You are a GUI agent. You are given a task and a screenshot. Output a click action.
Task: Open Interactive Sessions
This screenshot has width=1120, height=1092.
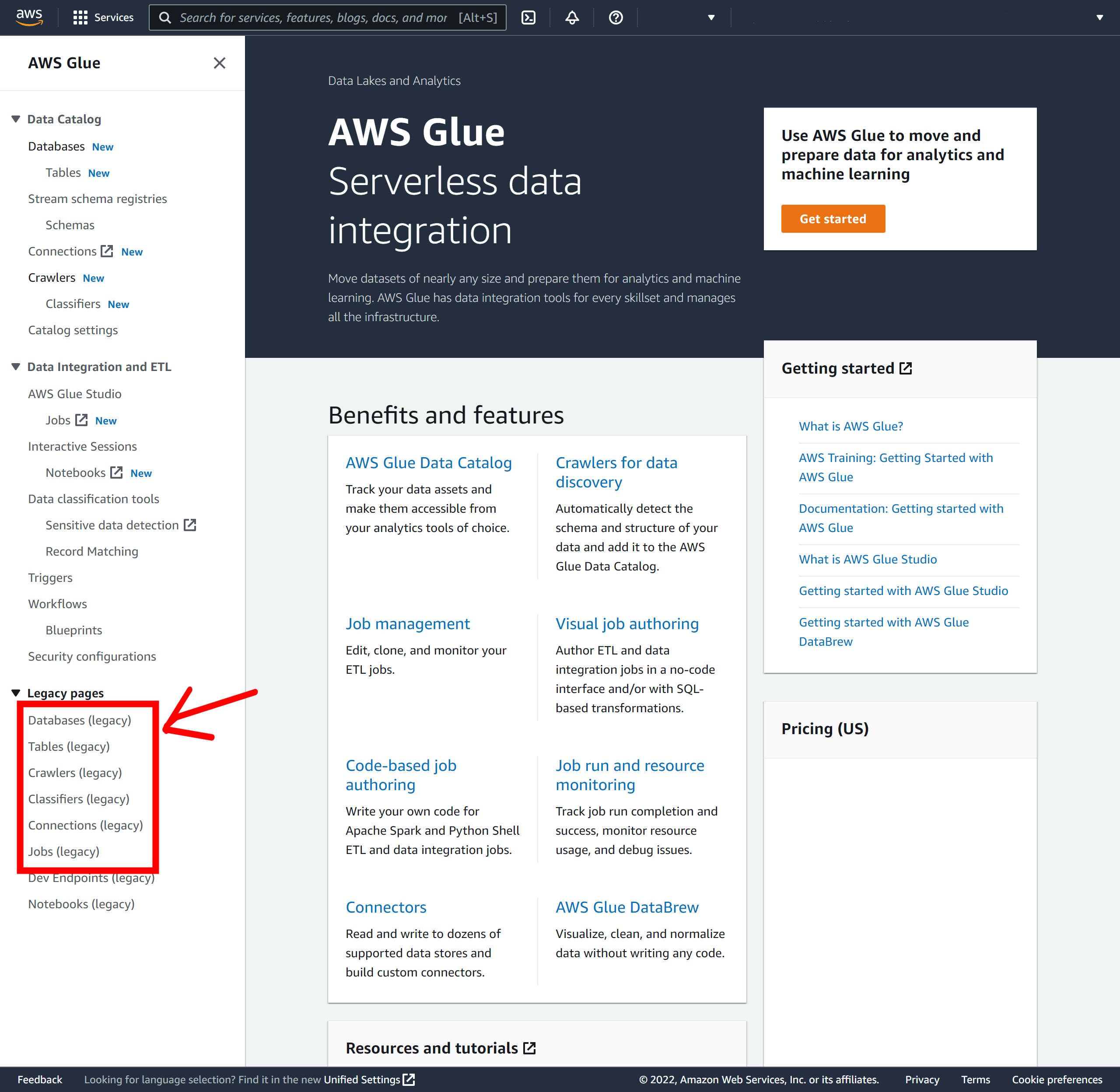pos(83,447)
